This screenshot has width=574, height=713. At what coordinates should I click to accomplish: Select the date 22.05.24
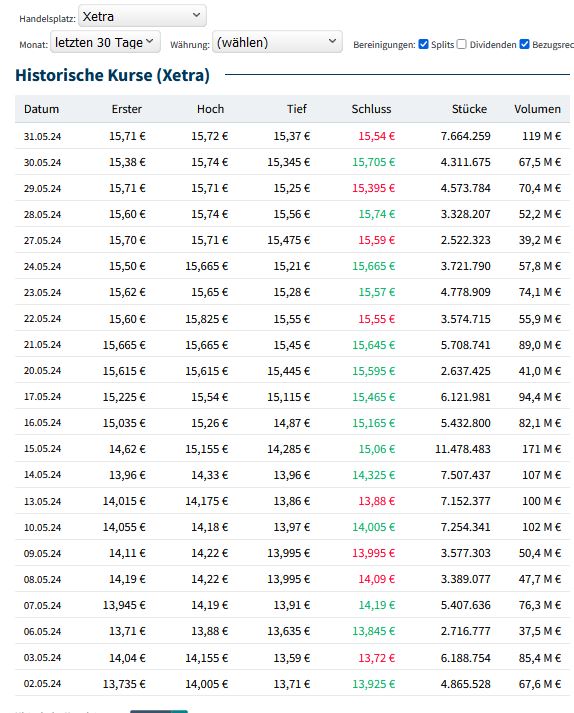point(42,318)
